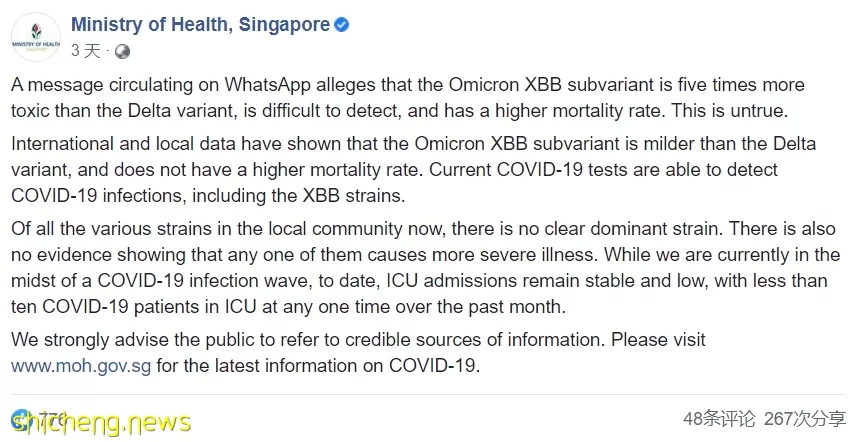This screenshot has width=859, height=442.
Task: Click the globe public-audience icon
Action: pos(123,51)
